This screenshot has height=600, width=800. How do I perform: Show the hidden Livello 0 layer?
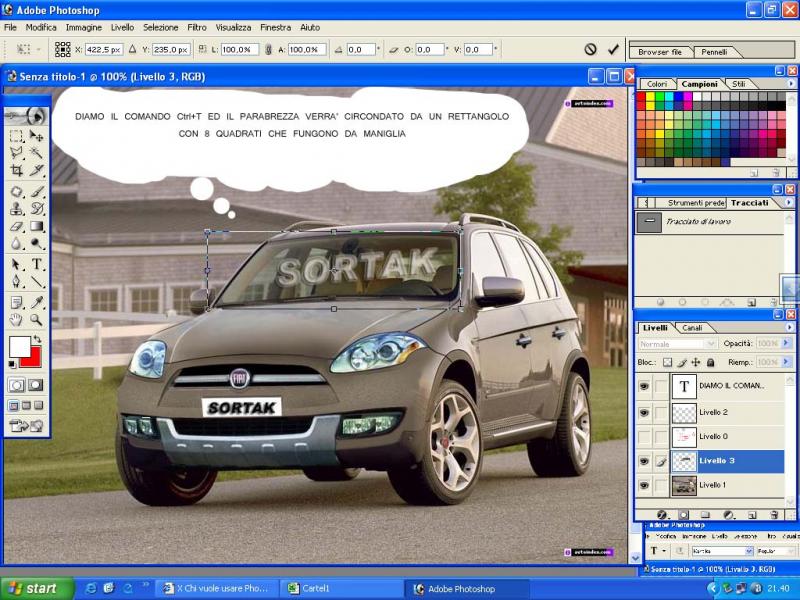pos(644,436)
